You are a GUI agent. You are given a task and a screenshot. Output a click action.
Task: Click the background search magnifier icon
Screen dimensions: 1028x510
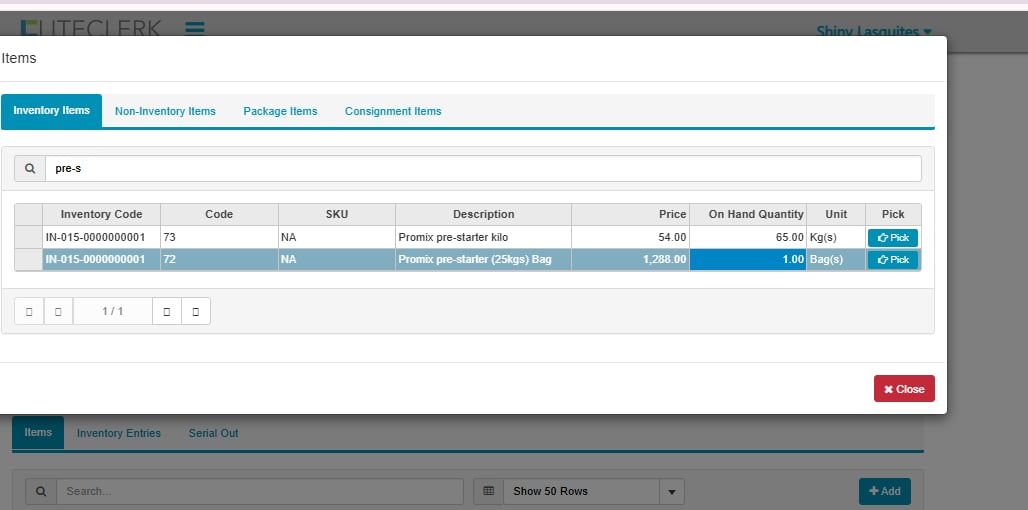coord(40,491)
